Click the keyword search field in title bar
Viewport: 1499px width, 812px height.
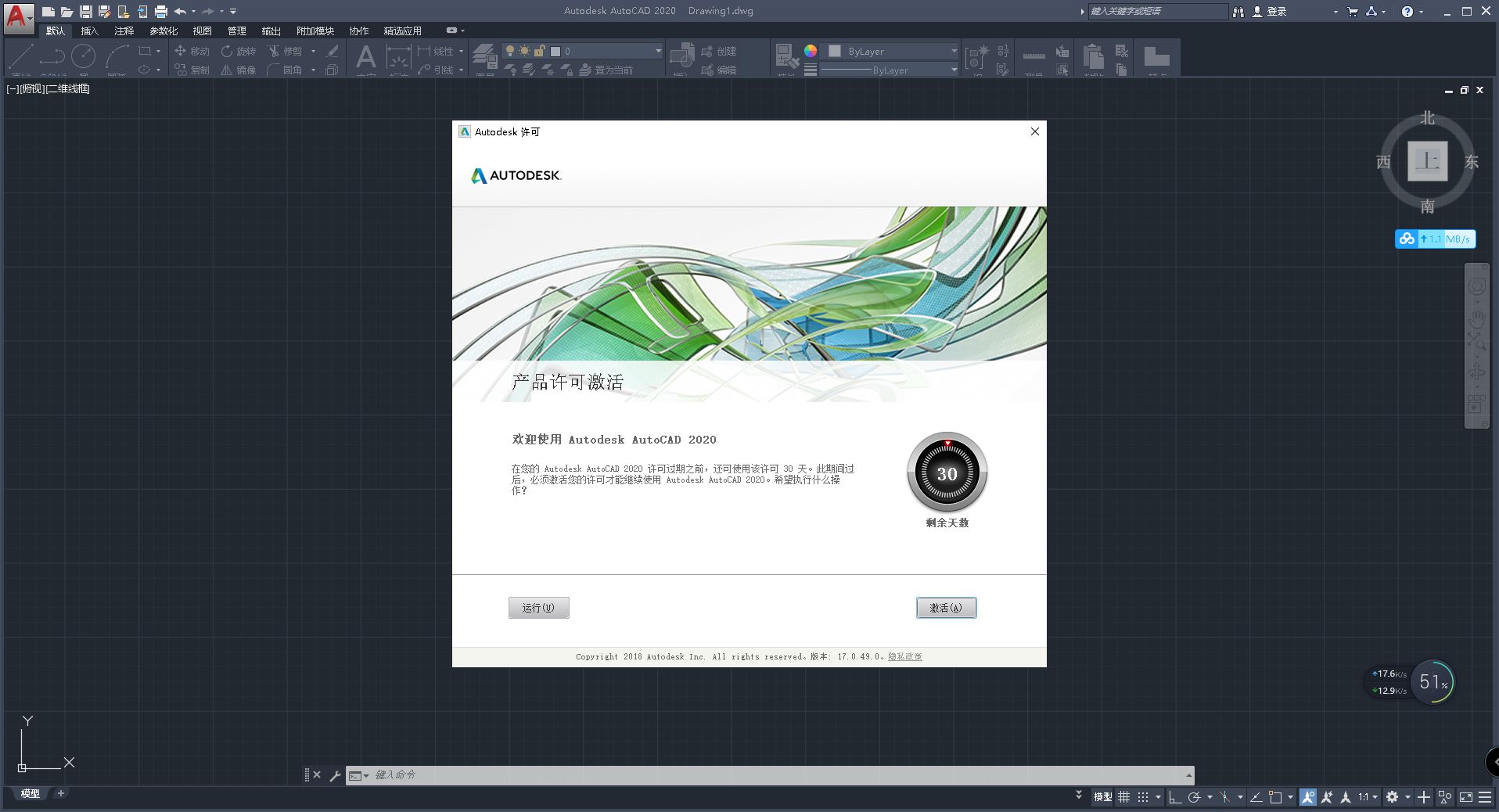point(1157,12)
